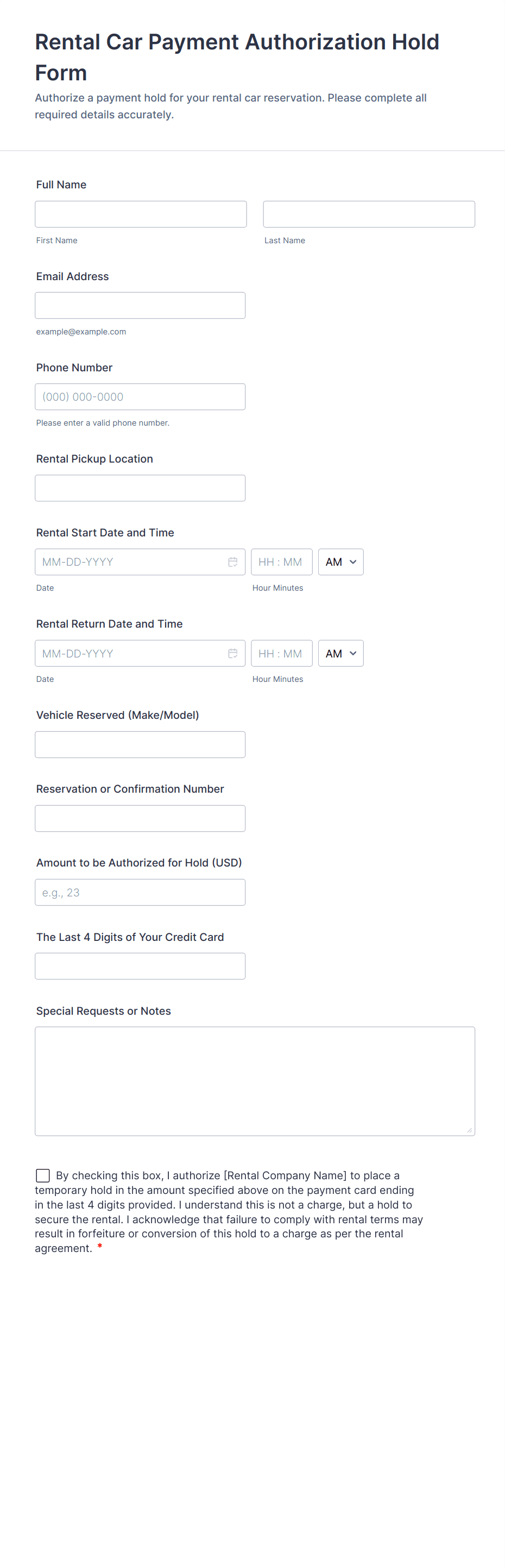
Task: Check the hold authorization agreement checkbox
Action: [x=42, y=1175]
